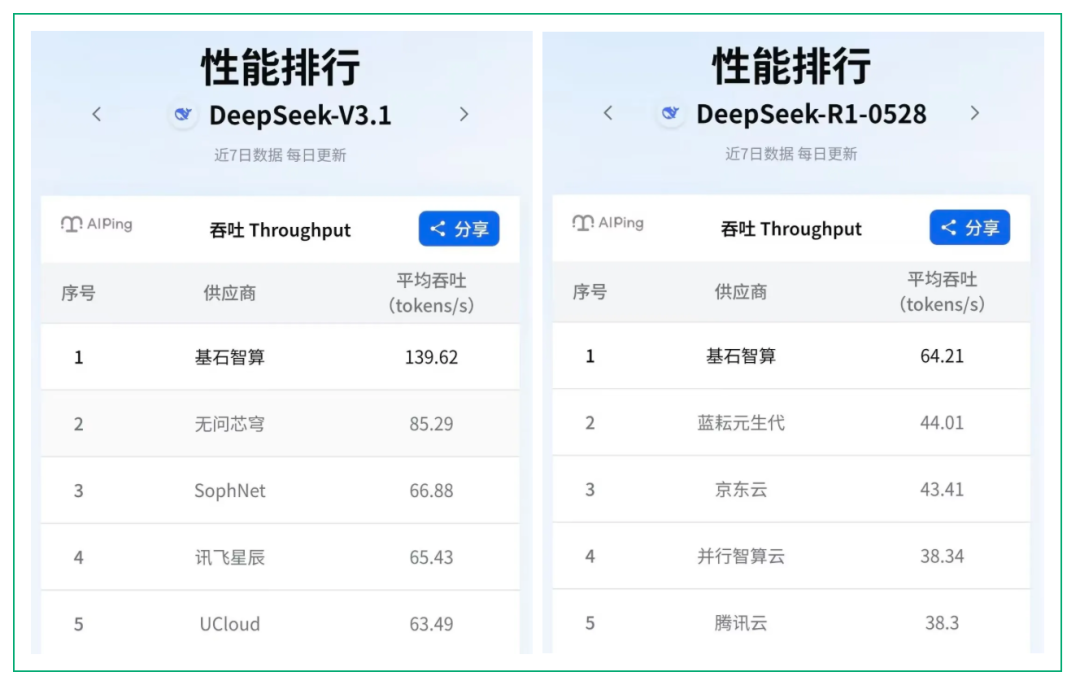This screenshot has height=685, width=1080.
Task: Select the 蓝耘元生代 supplier row
Action: pyautogui.click(x=791, y=423)
